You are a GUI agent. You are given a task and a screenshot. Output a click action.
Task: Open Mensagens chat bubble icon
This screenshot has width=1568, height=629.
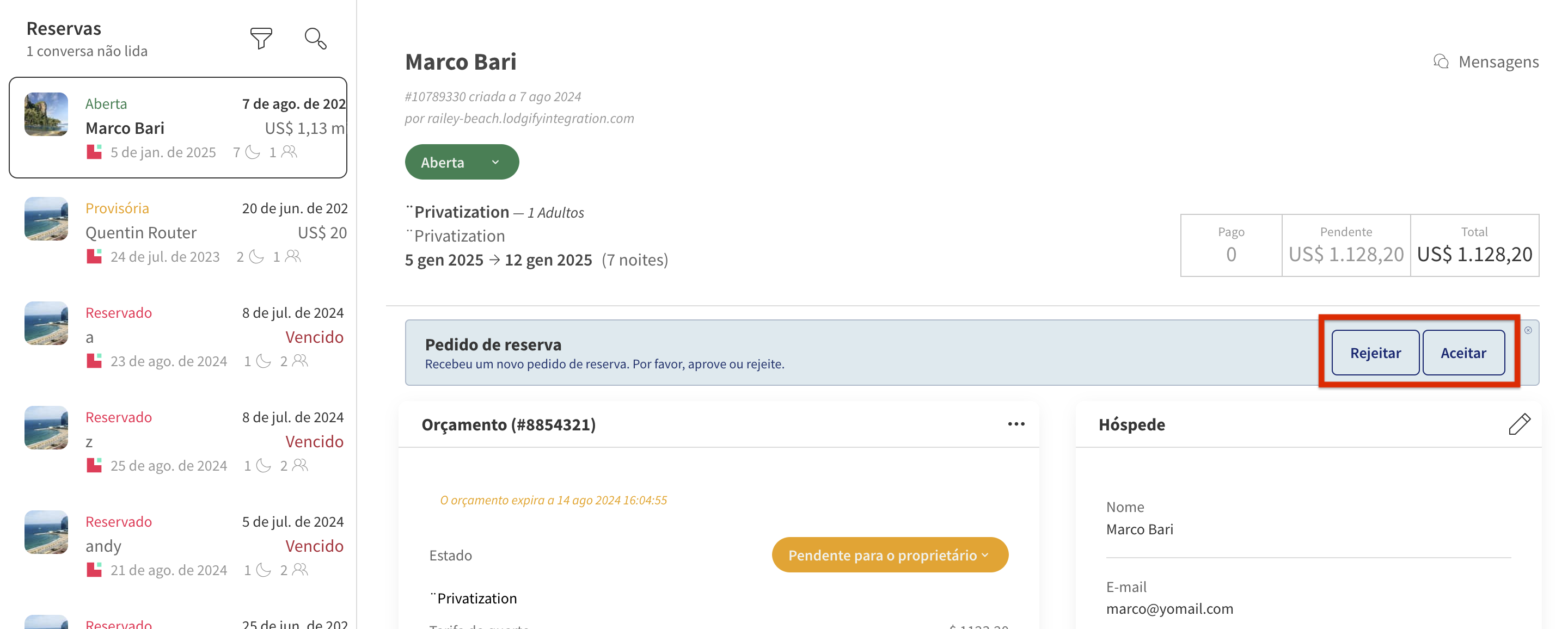tap(1441, 61)
